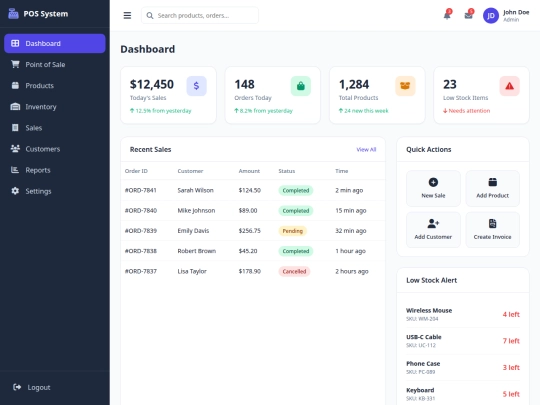Click the plus circle icon for New Sale
The height and width of the screenshot is (405, 540).
433,182
